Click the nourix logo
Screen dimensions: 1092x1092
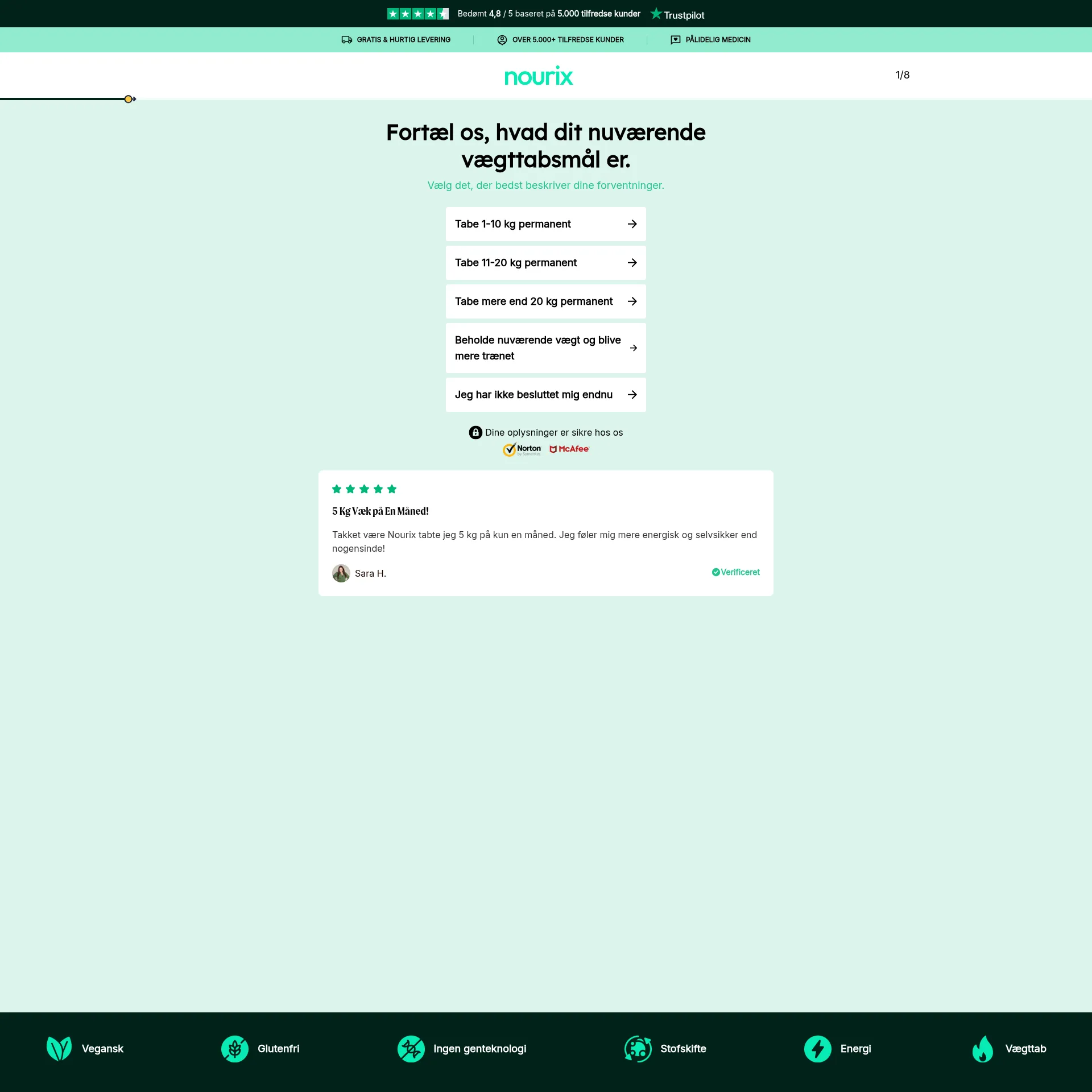[x=539, y=76]
